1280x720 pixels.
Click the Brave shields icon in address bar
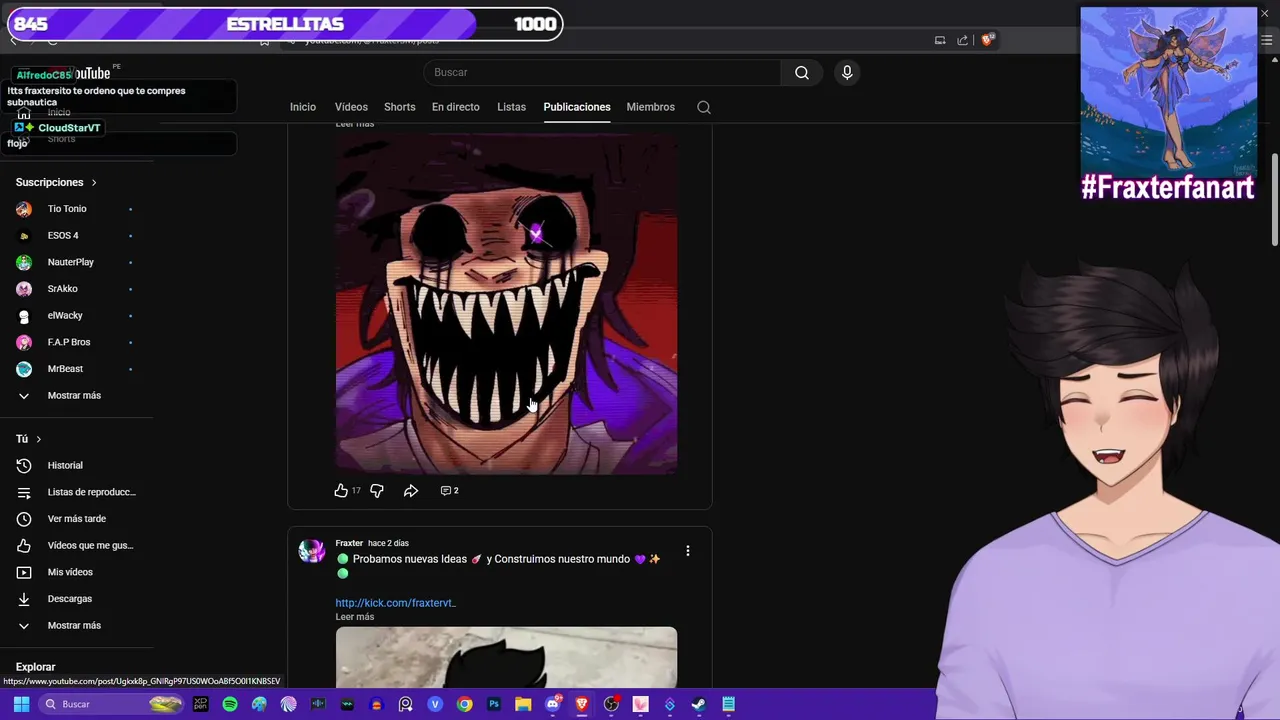click(x=987, y=40)
